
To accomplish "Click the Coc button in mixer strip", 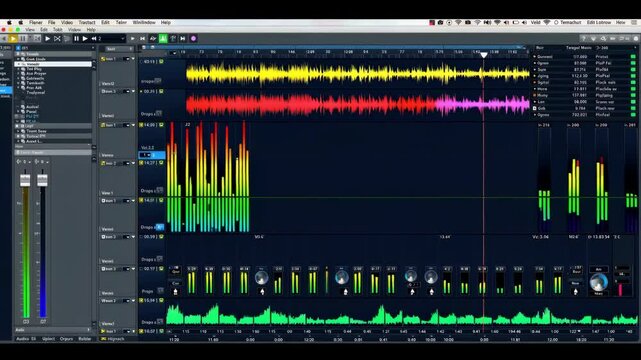I will click(176, 283).
